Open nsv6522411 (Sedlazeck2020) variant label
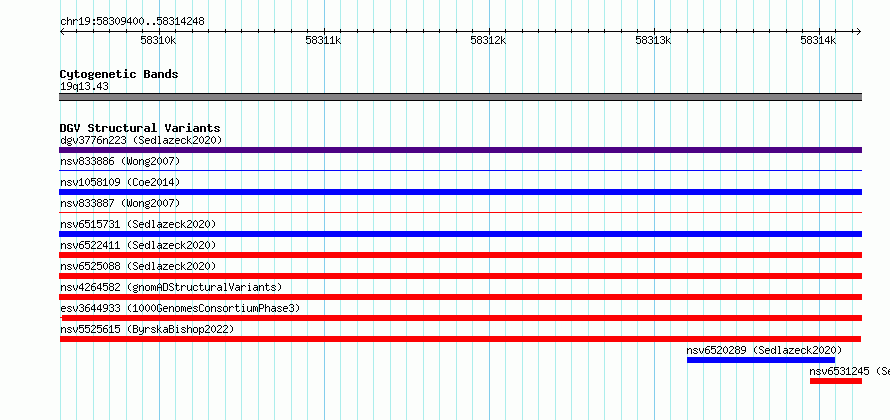Screen dimensions: 890x420 138,245
